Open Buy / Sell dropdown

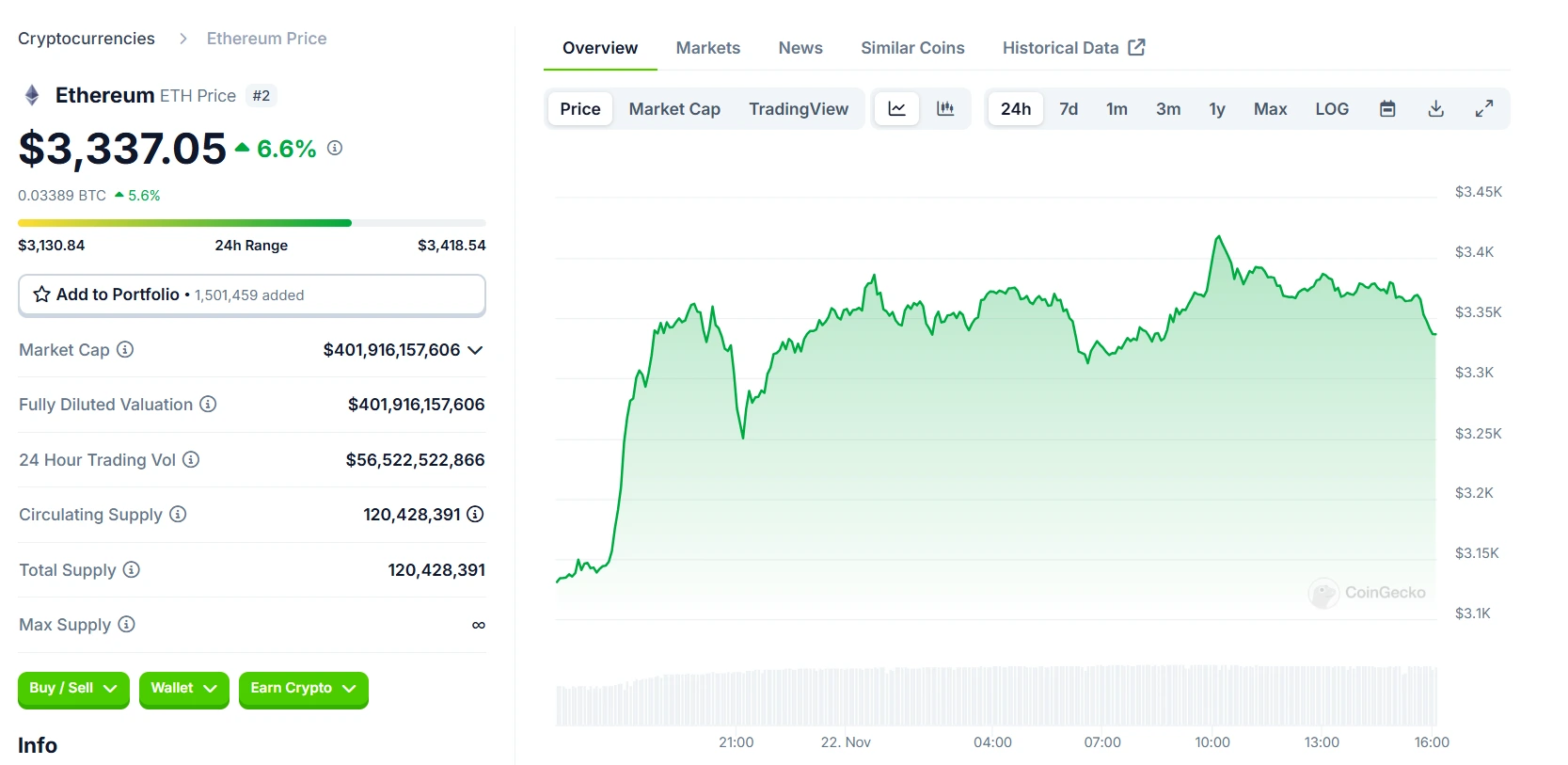point(73,689)
